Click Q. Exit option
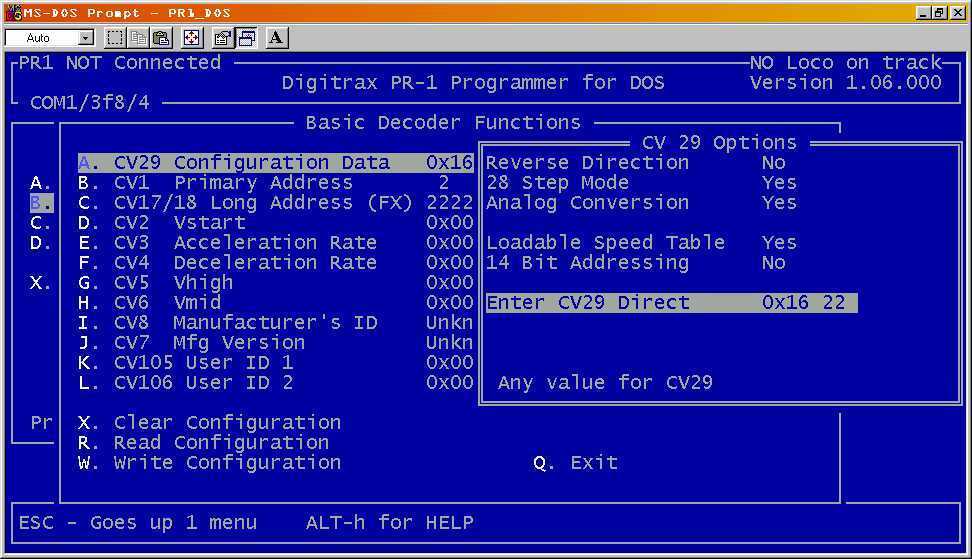This screenshot has width=972, height=559. (x=575, y=463)
